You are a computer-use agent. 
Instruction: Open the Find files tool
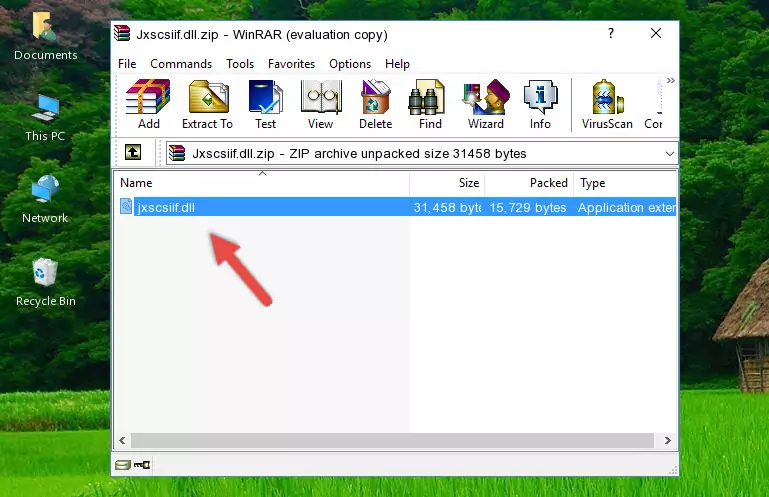click(430, 104)
